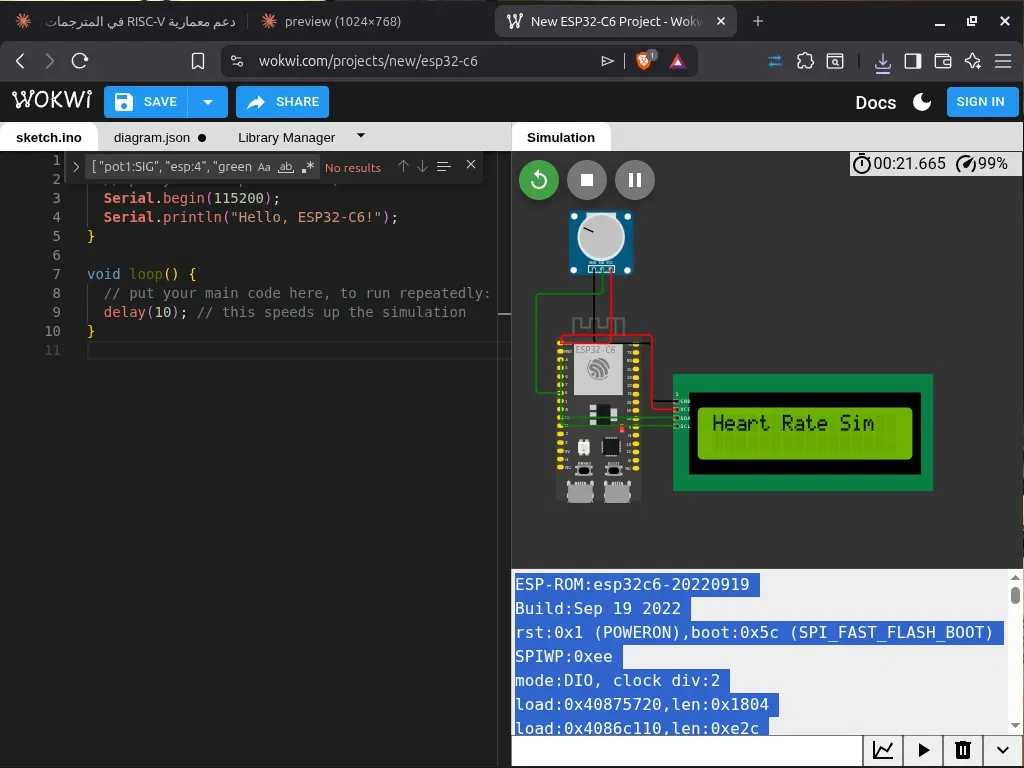
Task: Go to next find match
Action: tap(422, 167)
